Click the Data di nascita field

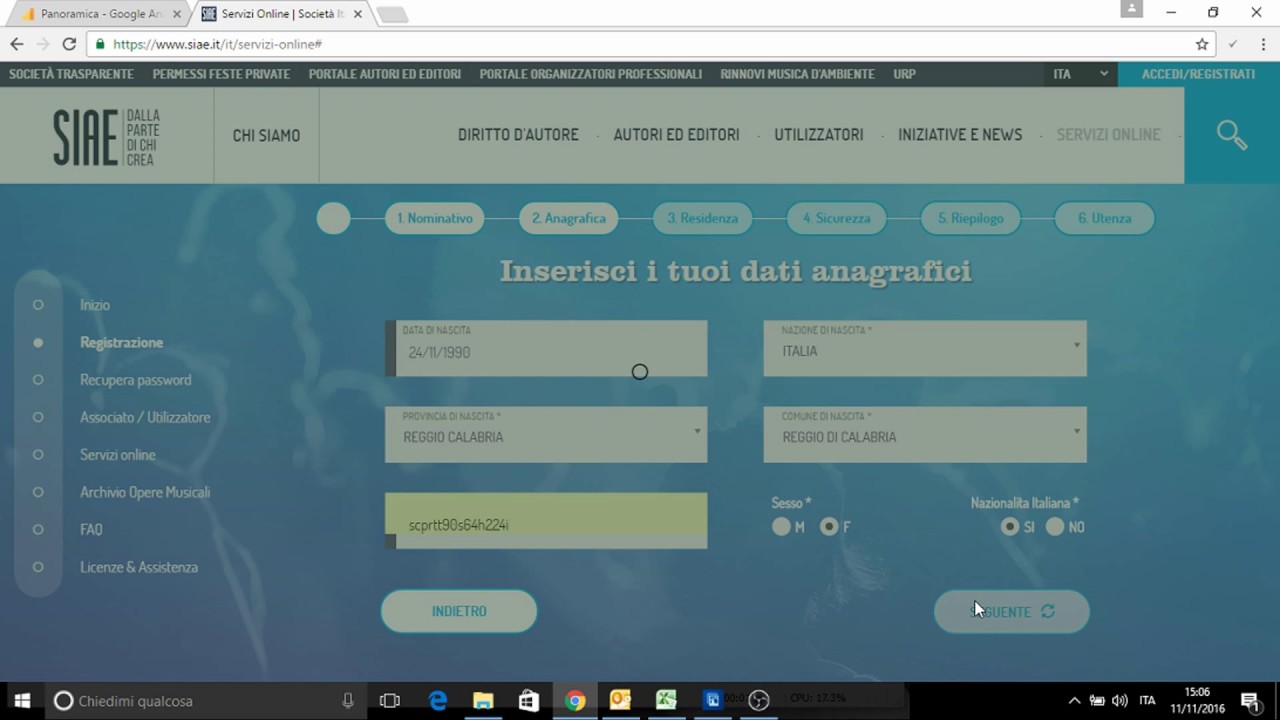click(x=546, y=348)
